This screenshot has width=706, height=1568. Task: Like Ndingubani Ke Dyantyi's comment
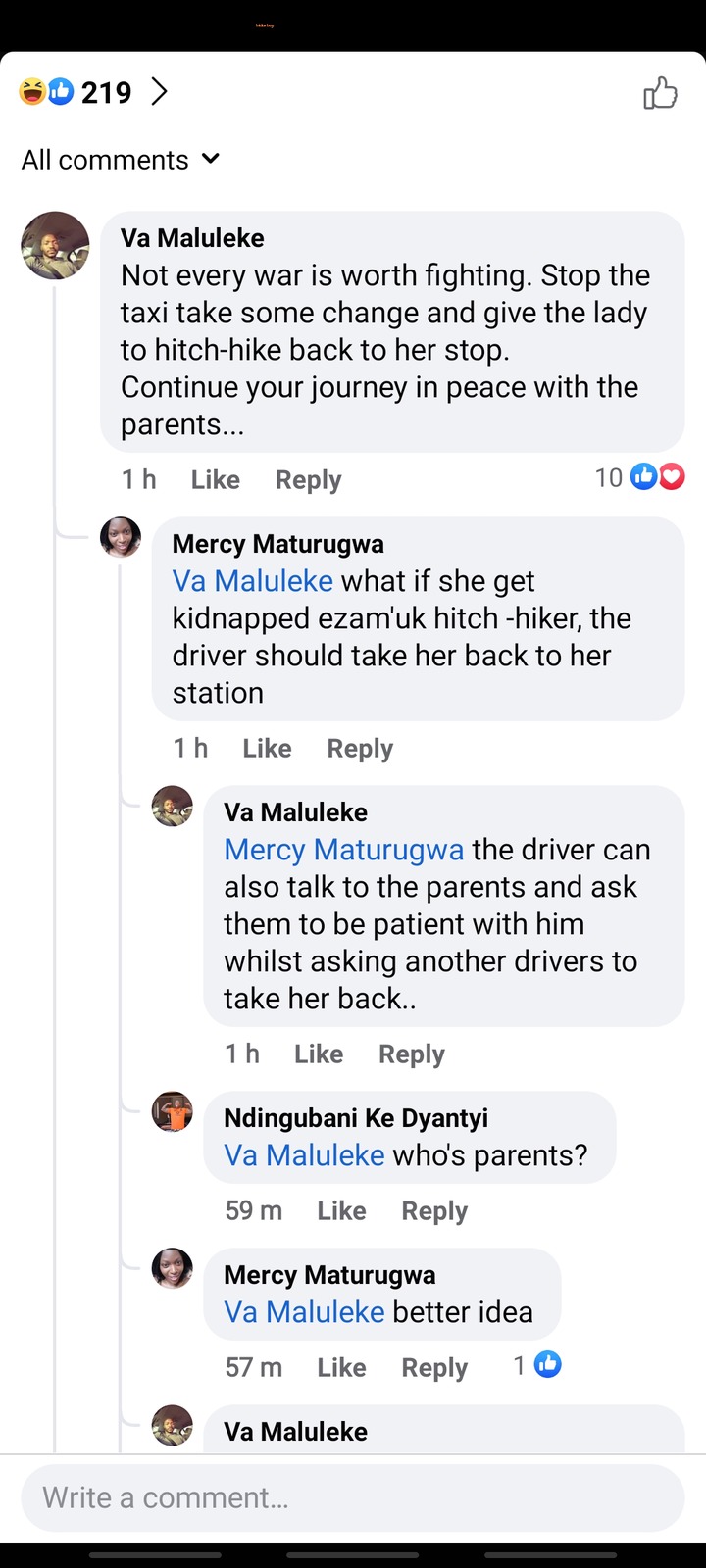341,1211
